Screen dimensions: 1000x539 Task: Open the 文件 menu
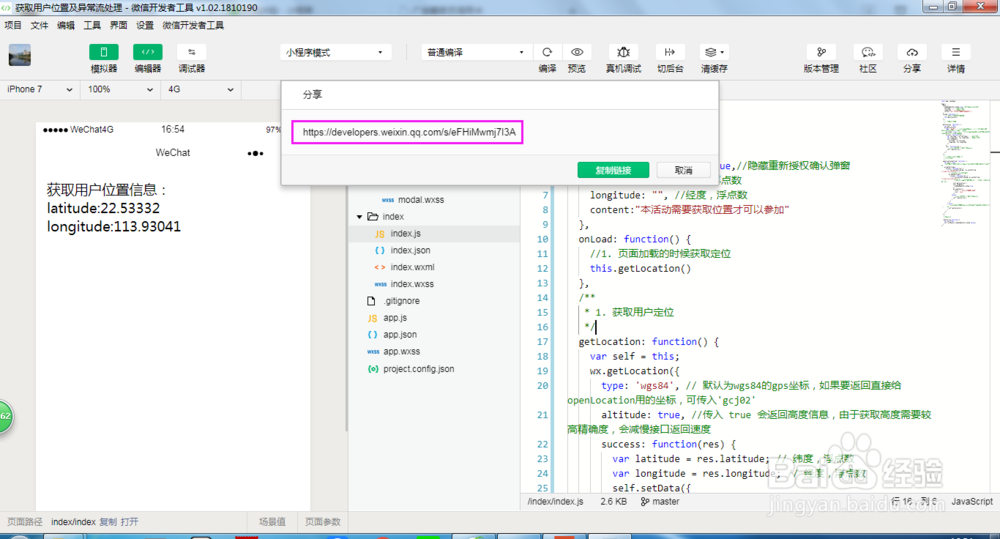tap(40, 26)
